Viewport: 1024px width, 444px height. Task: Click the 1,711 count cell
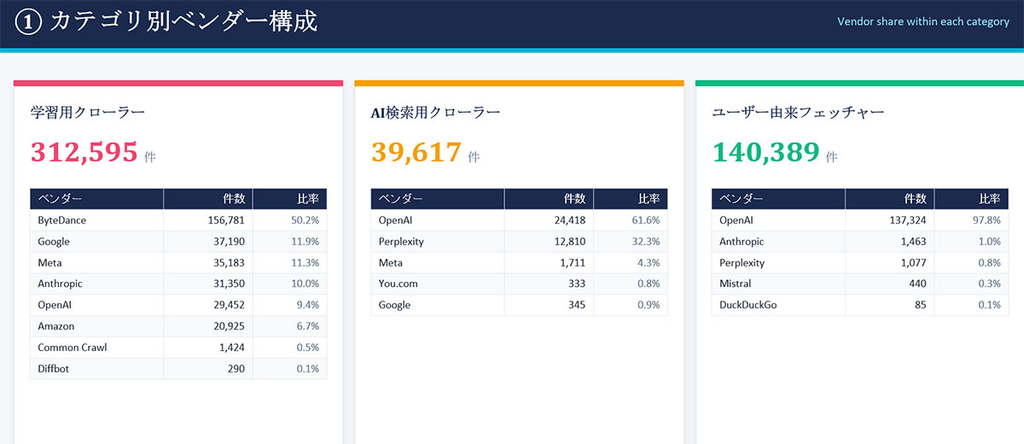point(549,263)
